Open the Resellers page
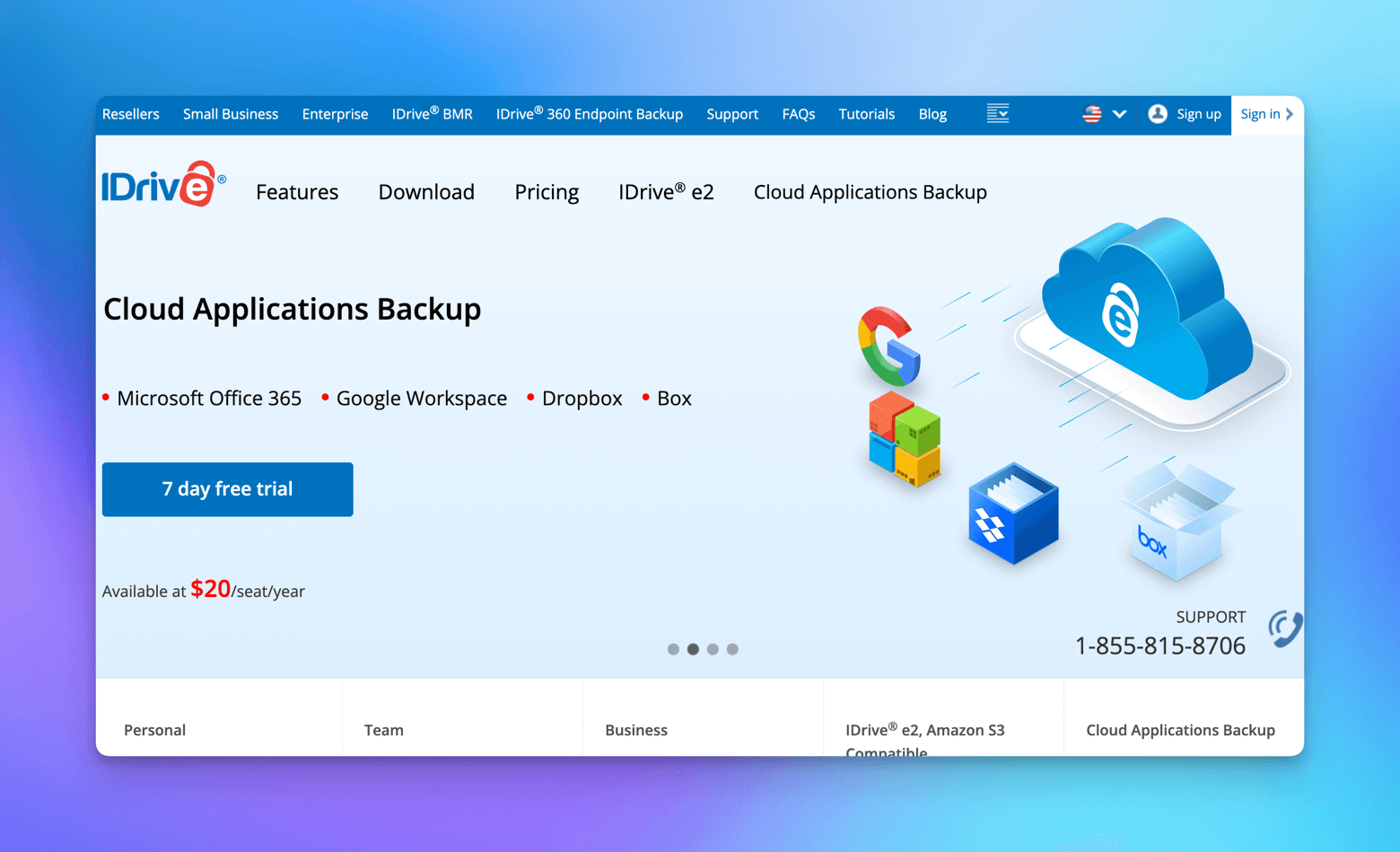 point(131,114)
